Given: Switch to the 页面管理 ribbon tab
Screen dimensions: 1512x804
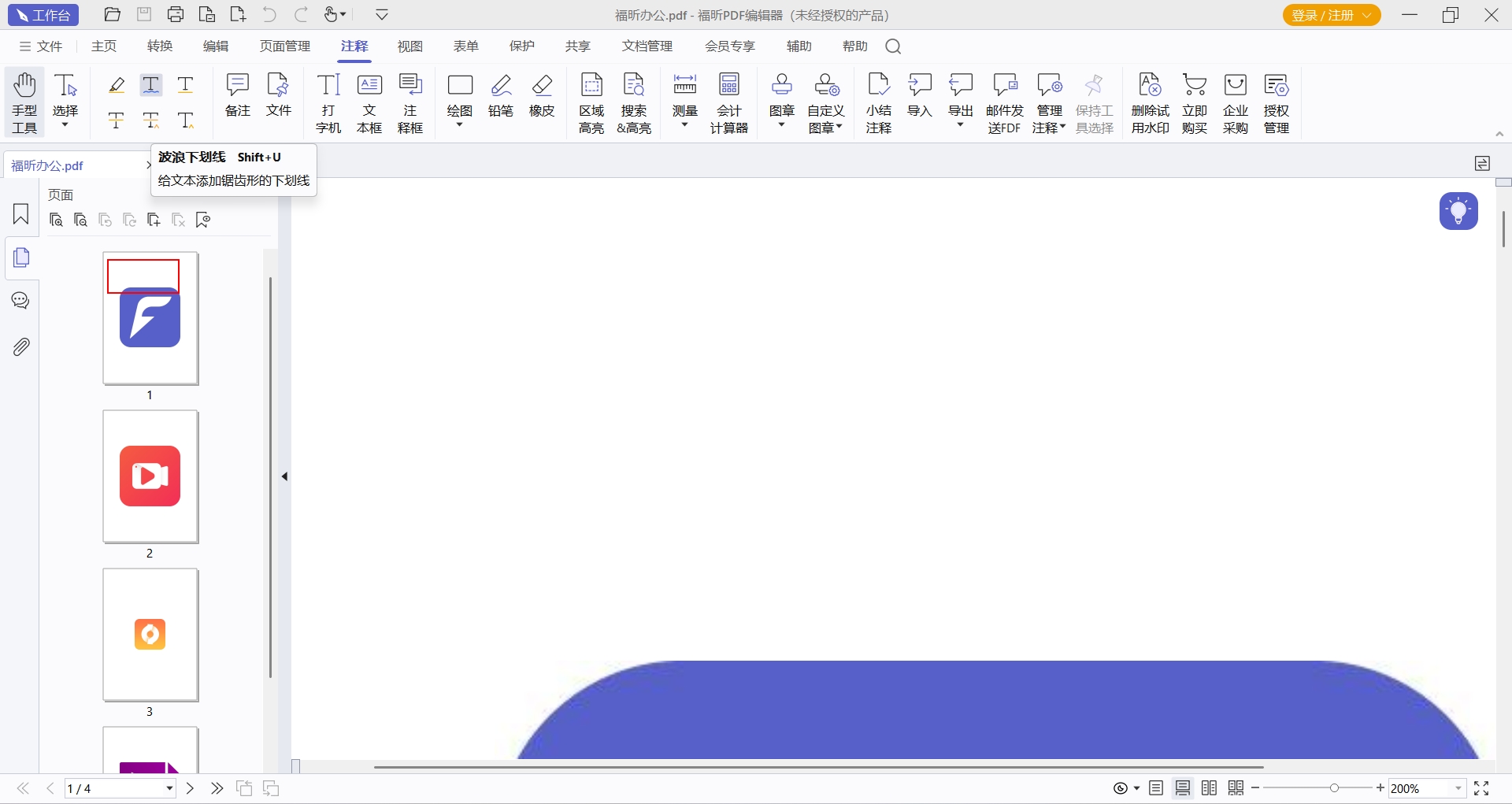Looking at the screenshot, I should click(285, 46).
